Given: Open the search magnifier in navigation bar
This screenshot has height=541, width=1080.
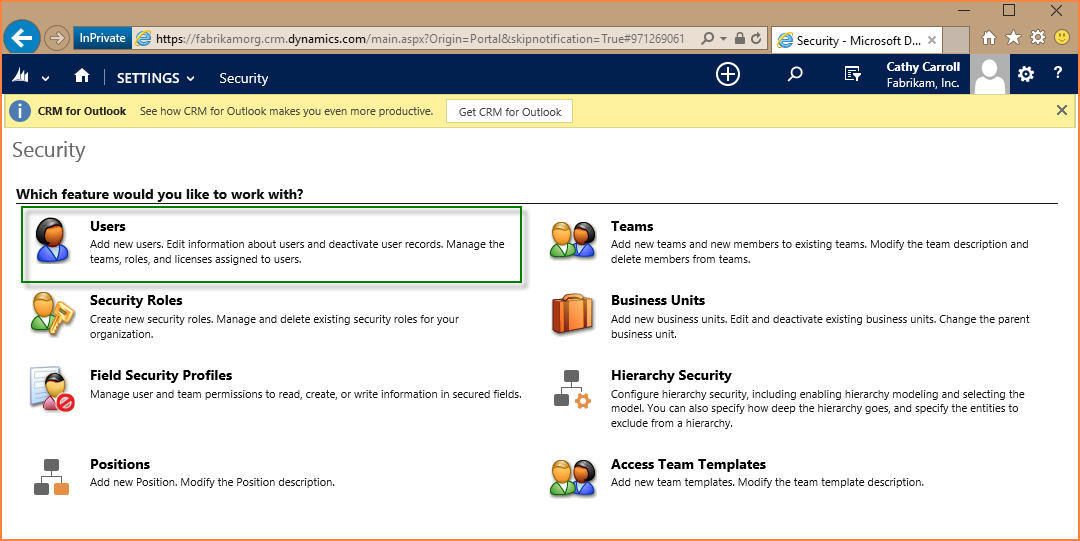Looking at the screenshot, I should click(x=795, y=74).
